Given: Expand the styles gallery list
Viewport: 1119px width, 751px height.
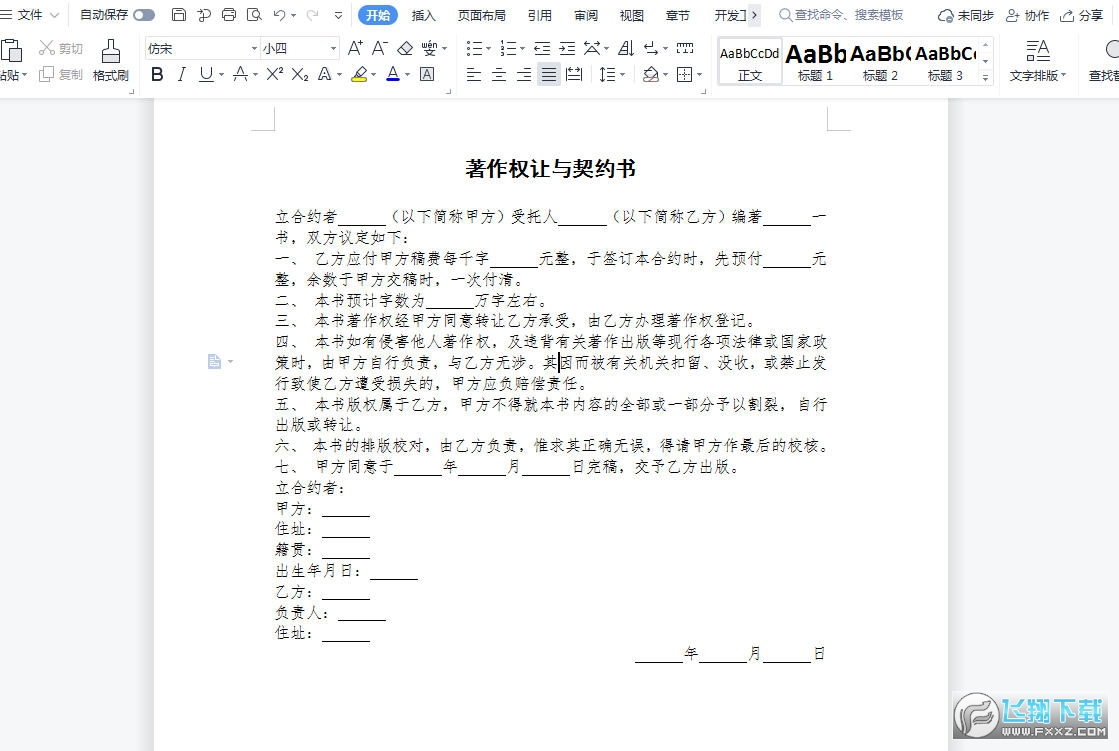Looking at the screenshot, I should (986, 77).
